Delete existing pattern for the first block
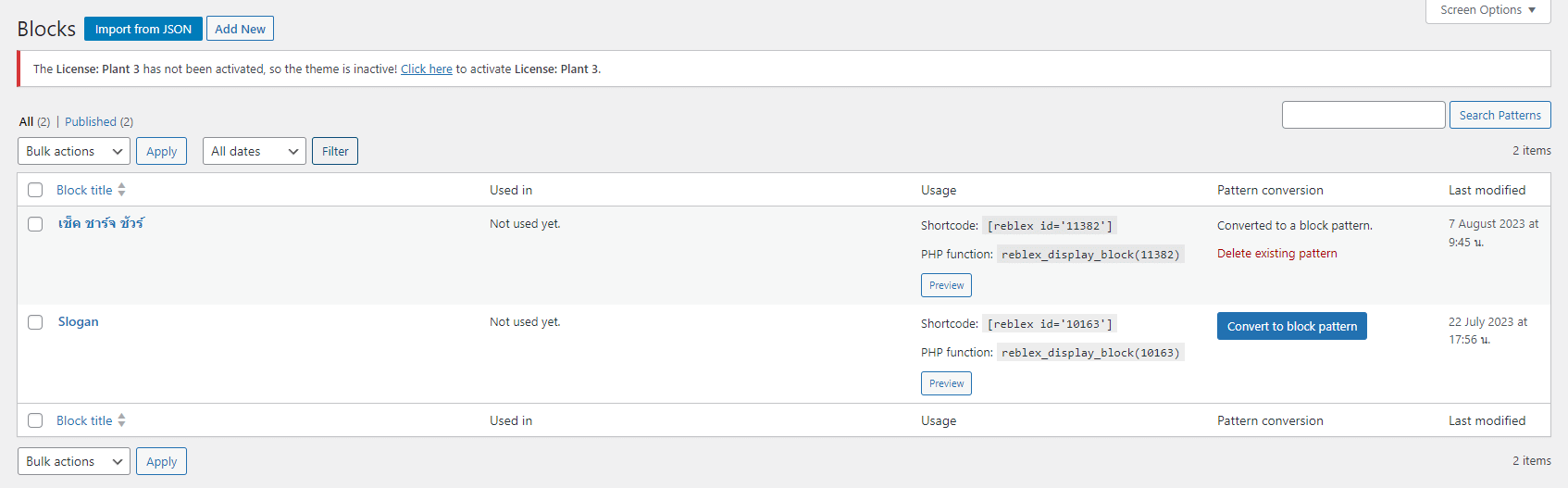1568x488 pixels. click(1276, 254)
